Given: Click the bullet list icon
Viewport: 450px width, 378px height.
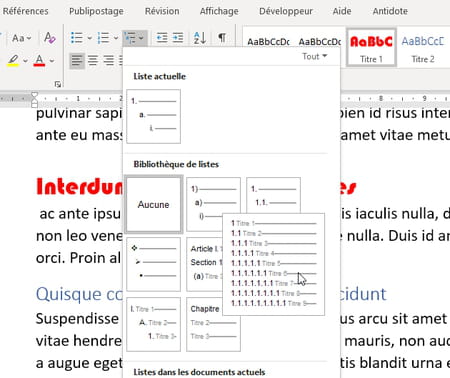Looking at the screenshot, I should click(77, 38).
